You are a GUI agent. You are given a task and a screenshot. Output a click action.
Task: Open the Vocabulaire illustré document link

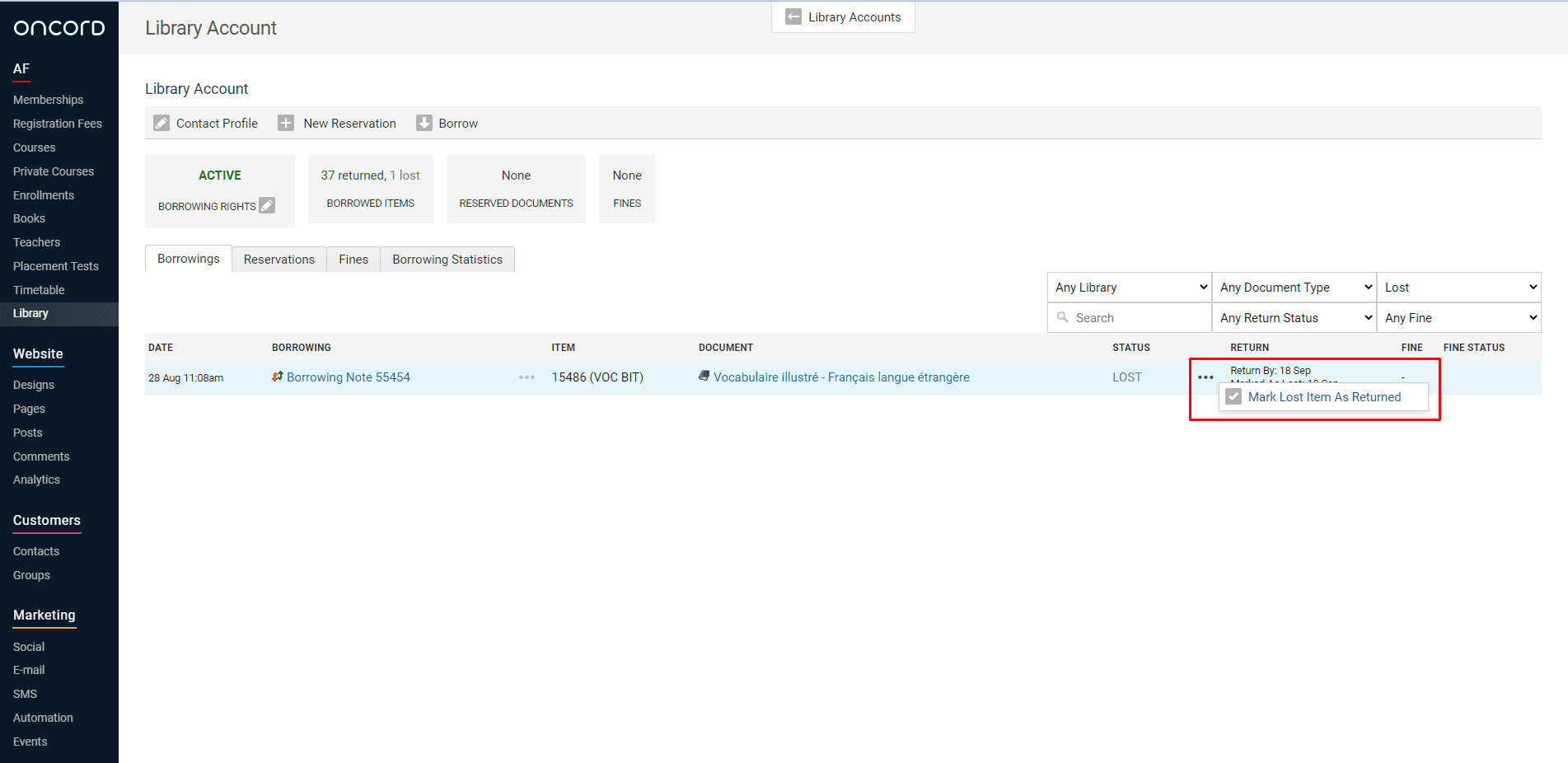tap(840, 377)
